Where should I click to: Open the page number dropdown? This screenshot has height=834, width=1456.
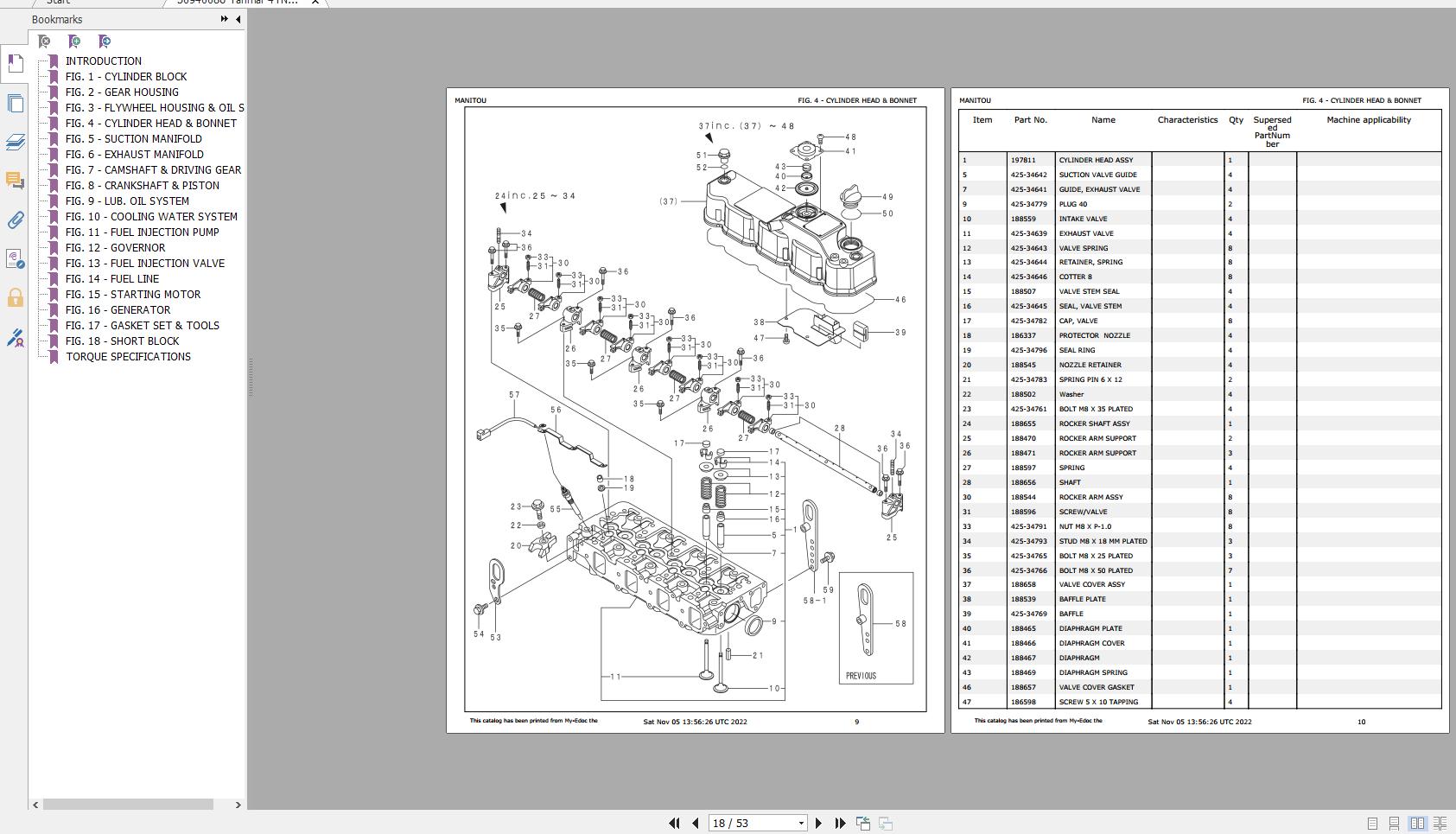(x=800, y=822)
